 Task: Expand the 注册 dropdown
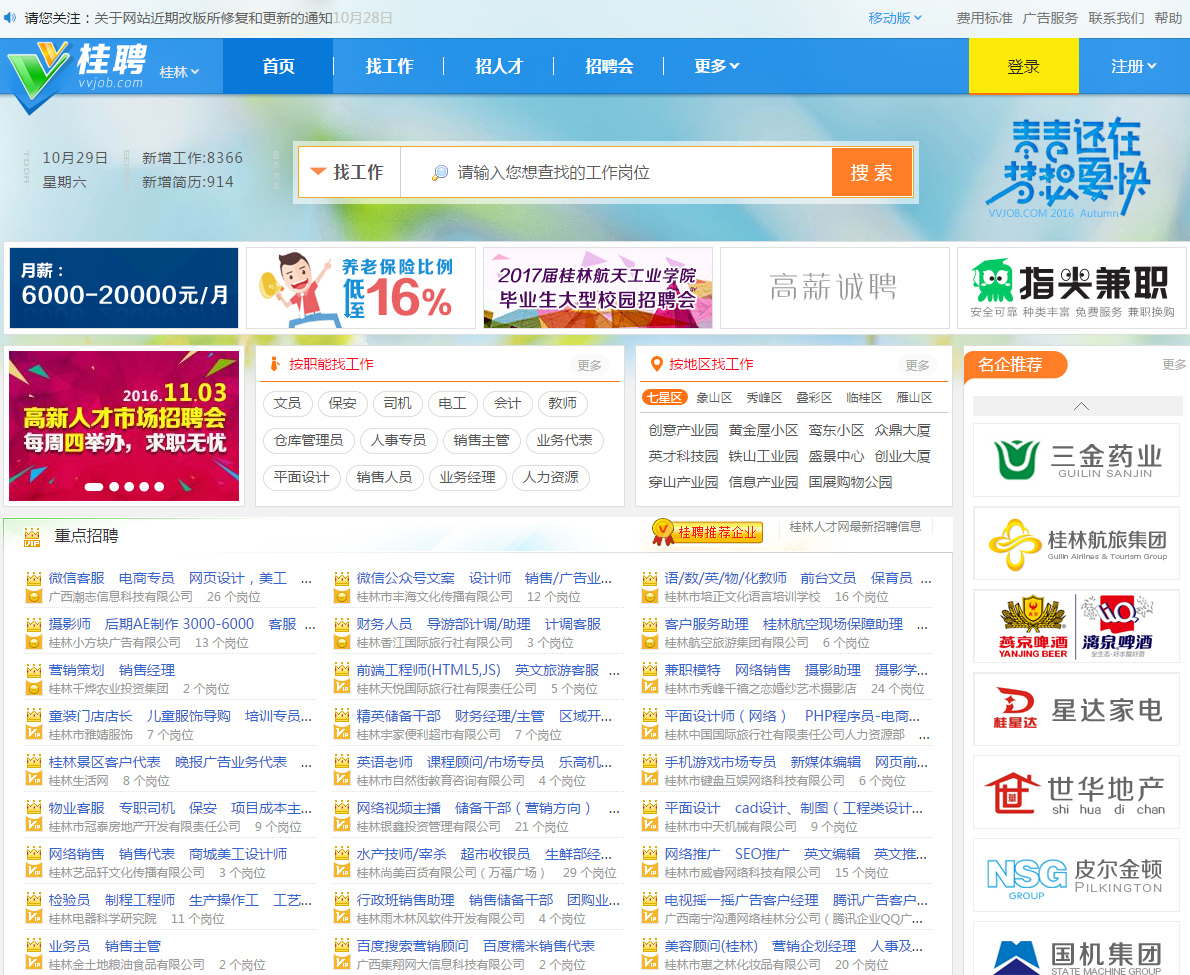1134,66
